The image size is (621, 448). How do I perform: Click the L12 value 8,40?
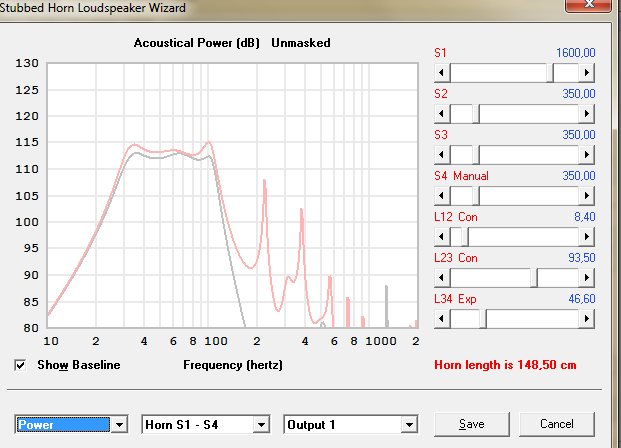[585, 217]
